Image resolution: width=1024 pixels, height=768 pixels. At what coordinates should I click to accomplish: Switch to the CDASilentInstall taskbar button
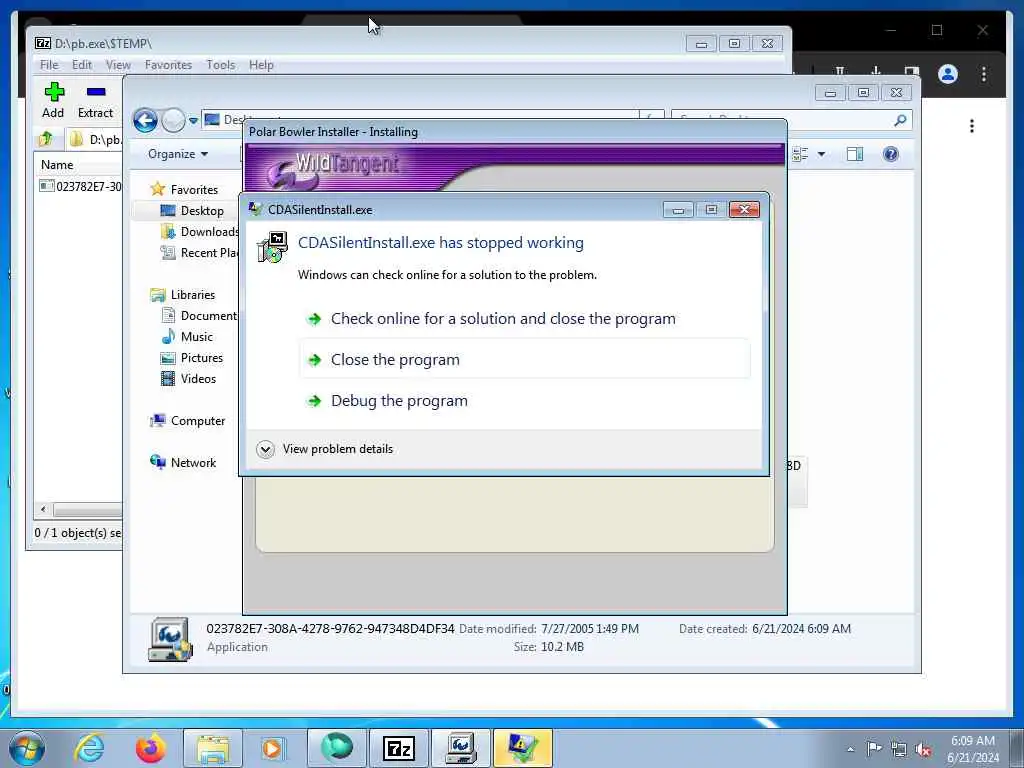pyautogui.click(x=522, y=748)
